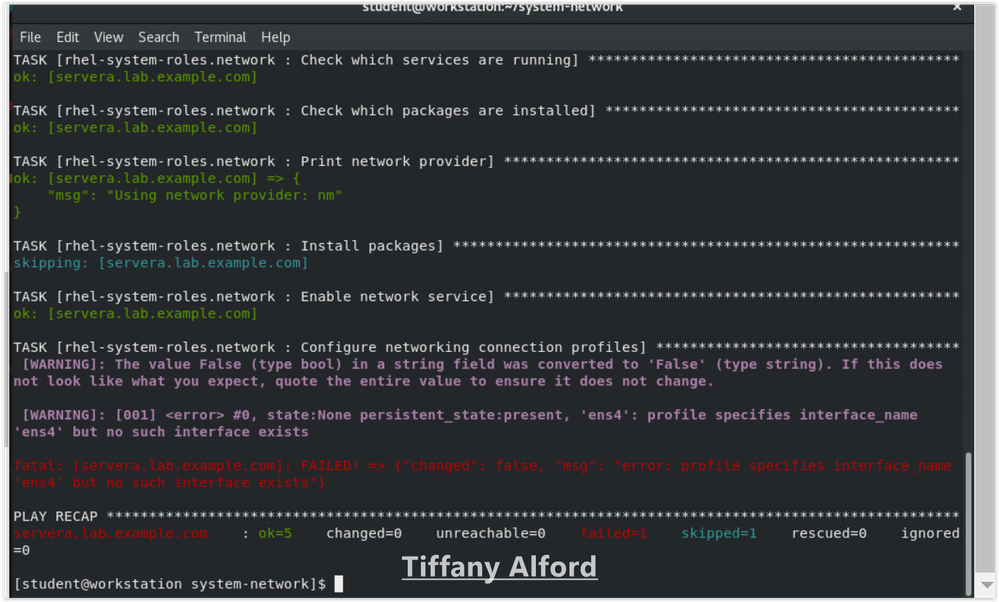
Task: Open the Edit menu
Action: (x=67, y=37)
